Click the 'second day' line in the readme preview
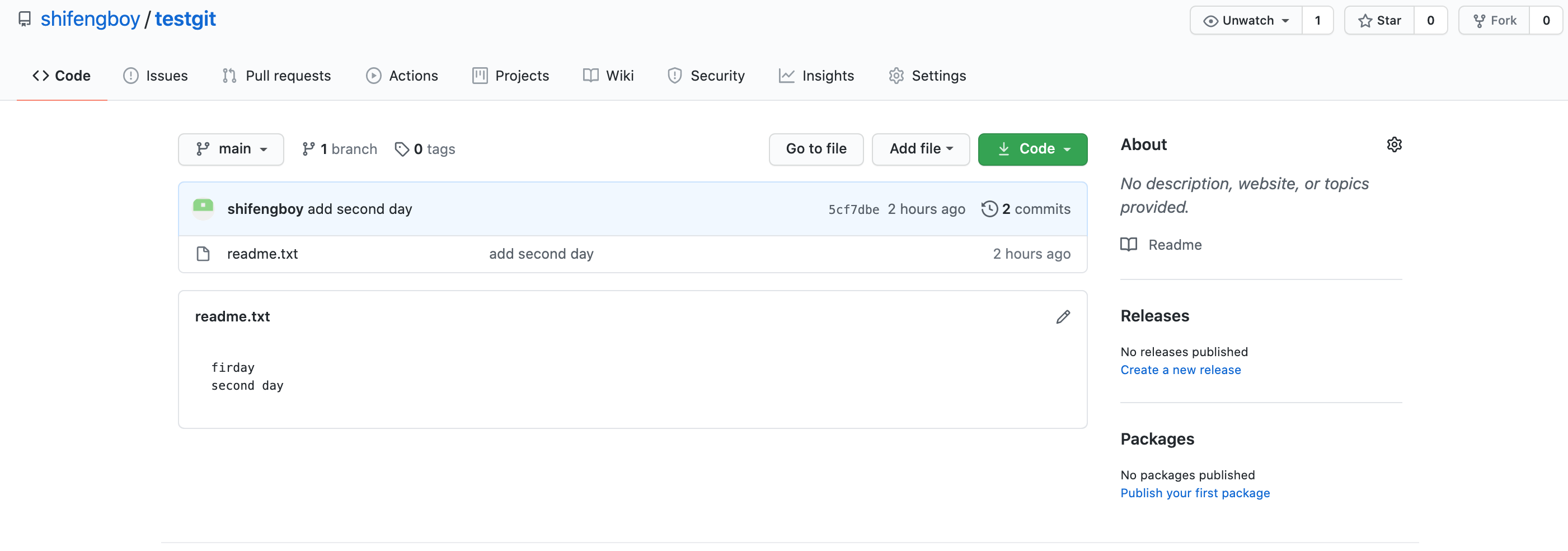This screenshot has height=551, width=1568. 247,385
